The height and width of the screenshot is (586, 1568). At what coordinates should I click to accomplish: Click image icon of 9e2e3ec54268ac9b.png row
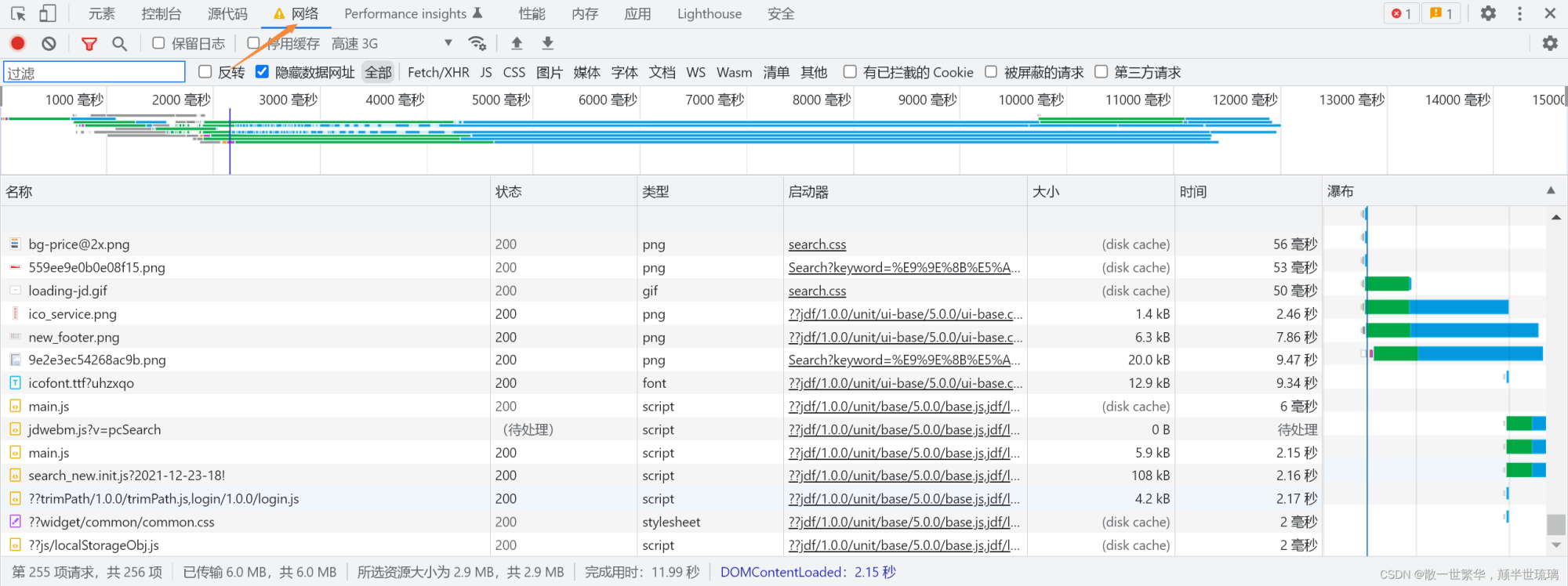click(x=15, y=360)
